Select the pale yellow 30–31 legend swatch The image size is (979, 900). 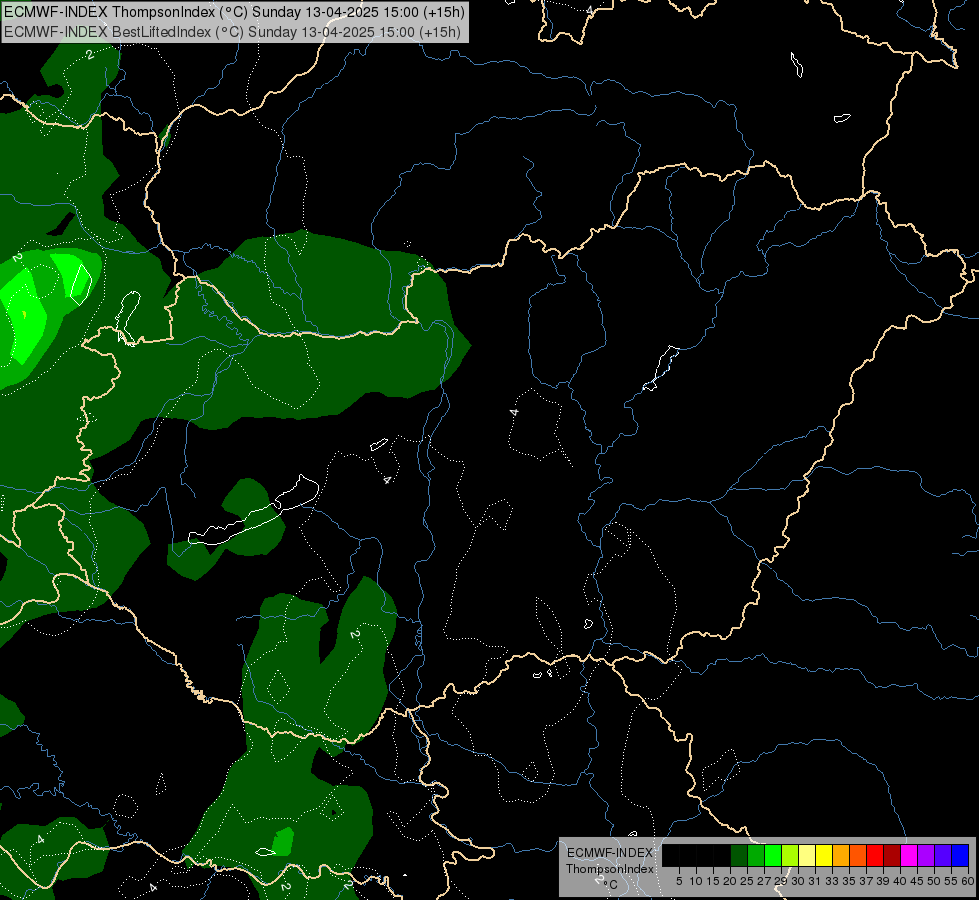point(807,855)
